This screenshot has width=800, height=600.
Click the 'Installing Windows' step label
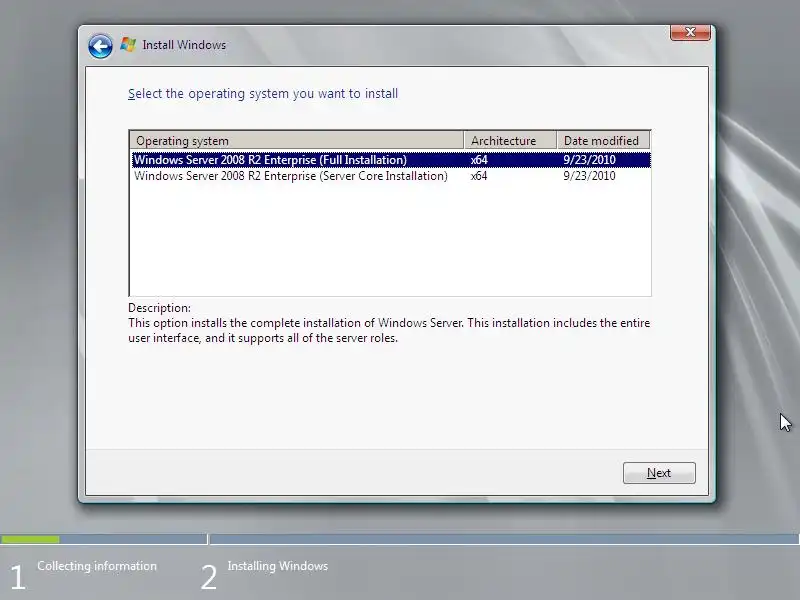pos(278,566)
